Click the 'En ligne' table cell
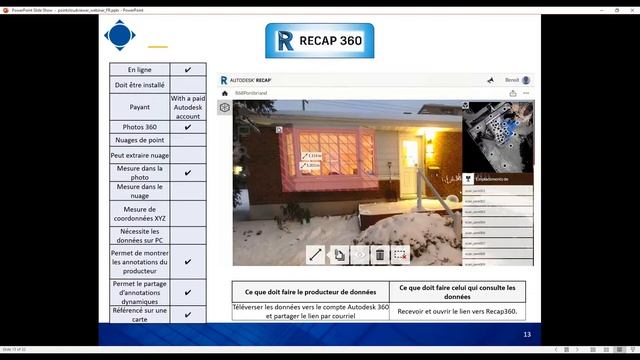 point(140,70)
